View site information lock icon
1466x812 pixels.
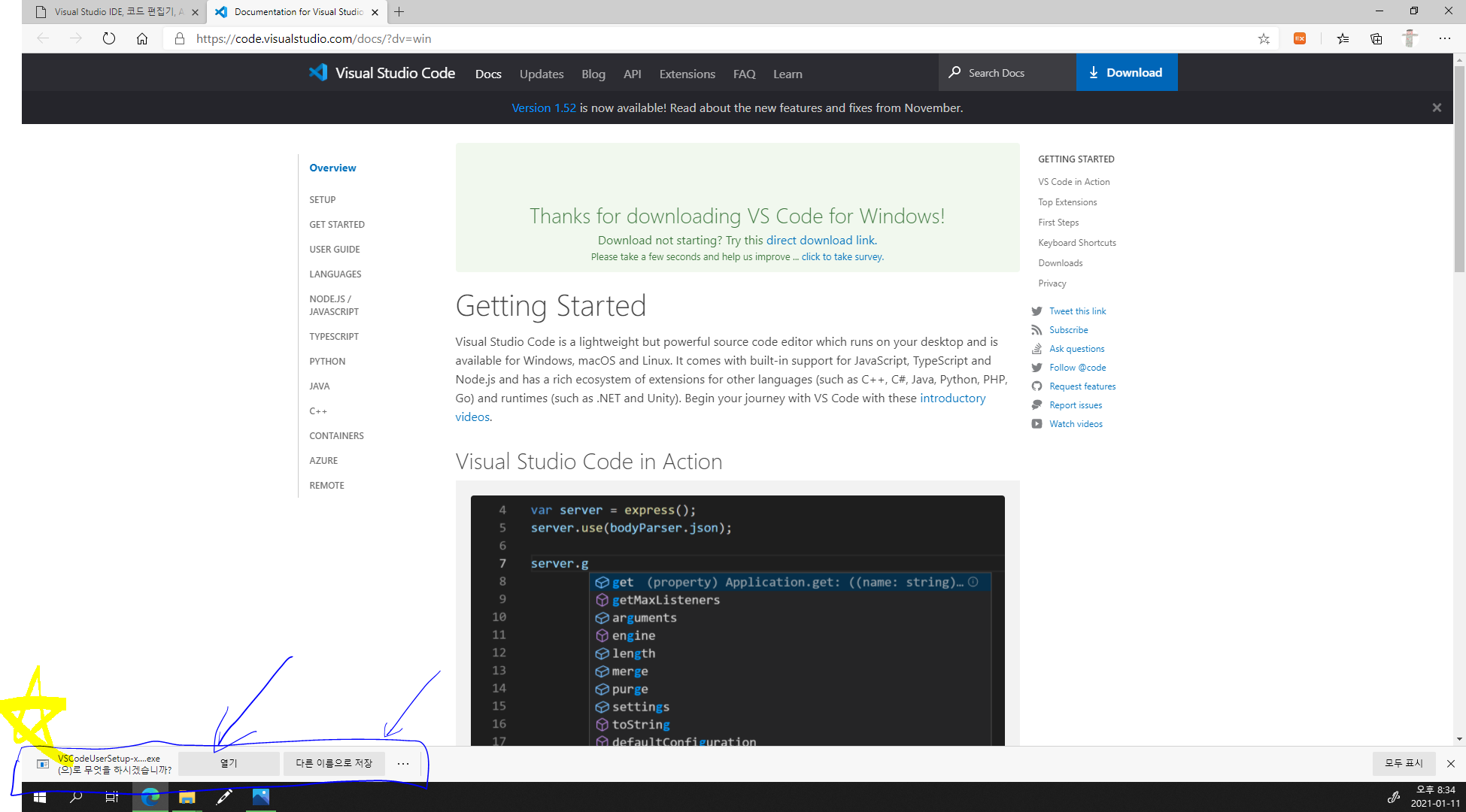click(180, 38)
